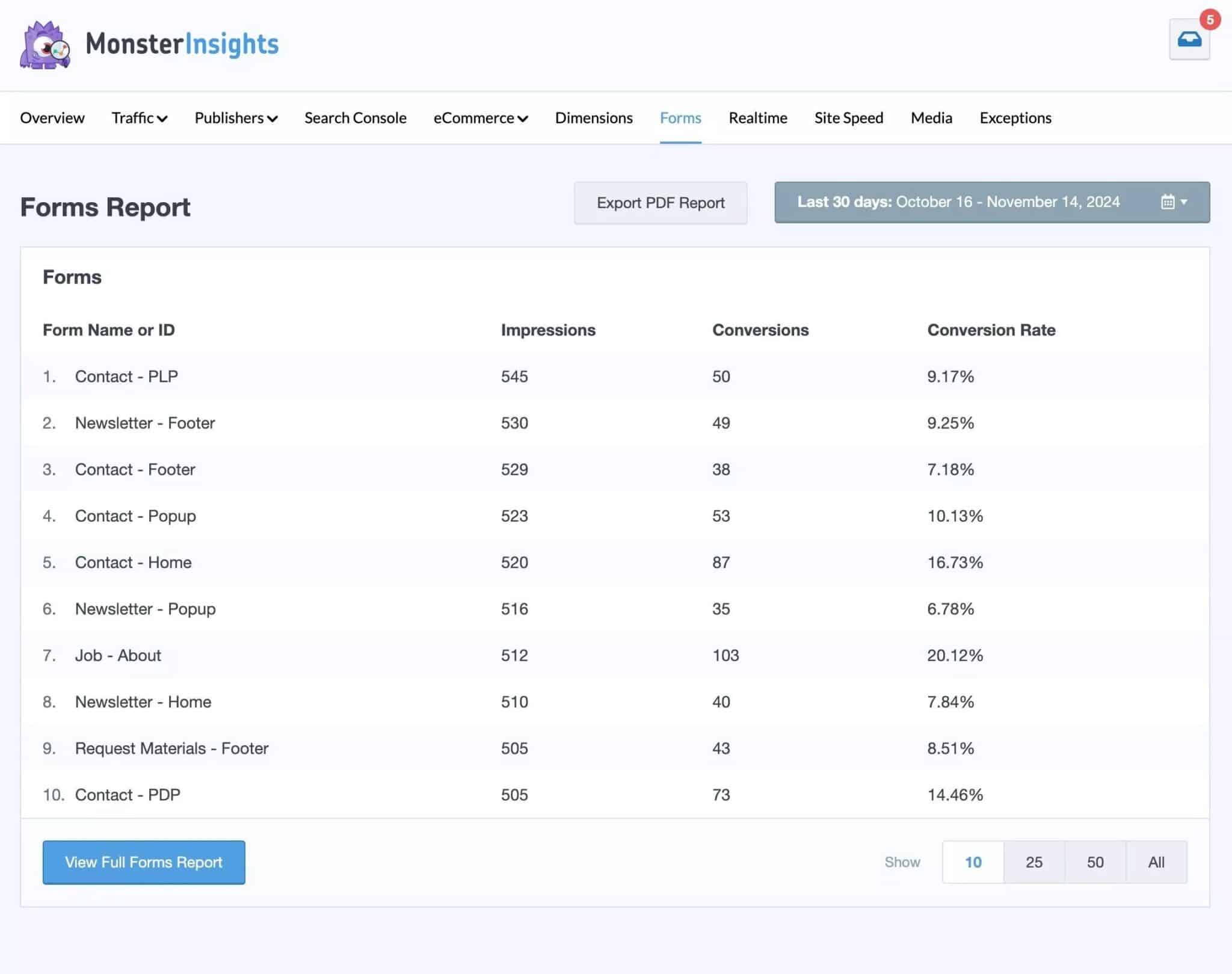Open the Publishers dropdown
Viewport: 1232px width, 974px height.
pyautogui.click(x=235, y=118)
